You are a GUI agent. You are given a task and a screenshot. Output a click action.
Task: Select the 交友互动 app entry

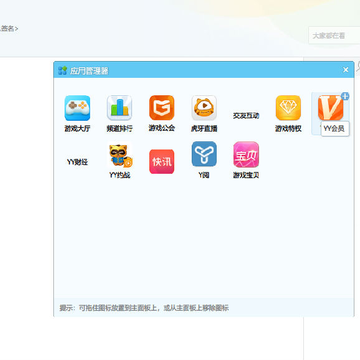246,116
